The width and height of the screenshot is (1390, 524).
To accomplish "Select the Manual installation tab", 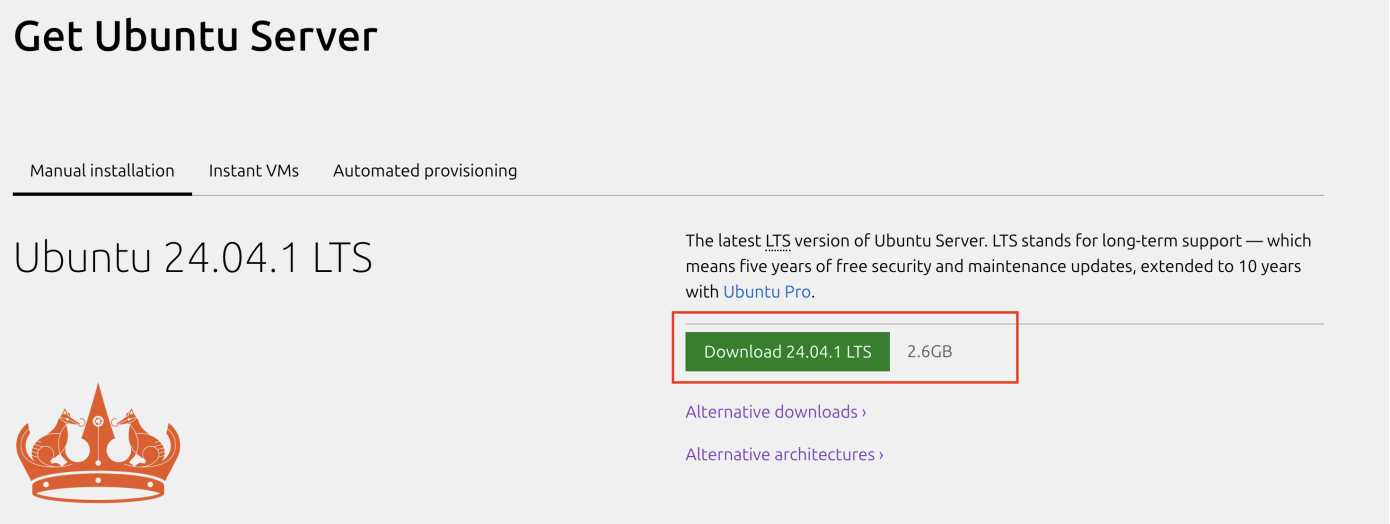I will [102, 171].
